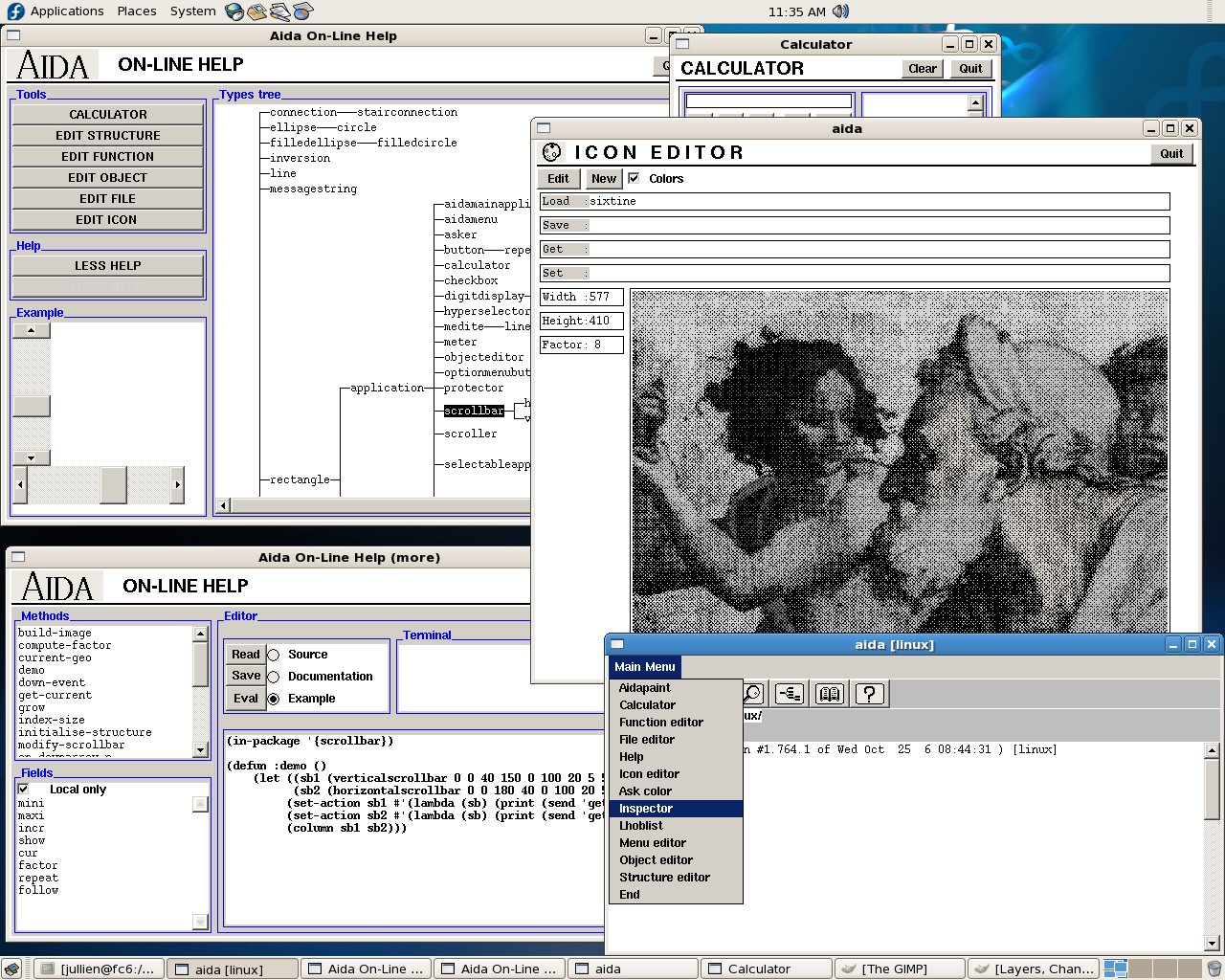Viewport: 1225px width, 980px height.
Task: Click the tree structure icon in aida [linux] toolbar
Action: [x=790, y=693]
